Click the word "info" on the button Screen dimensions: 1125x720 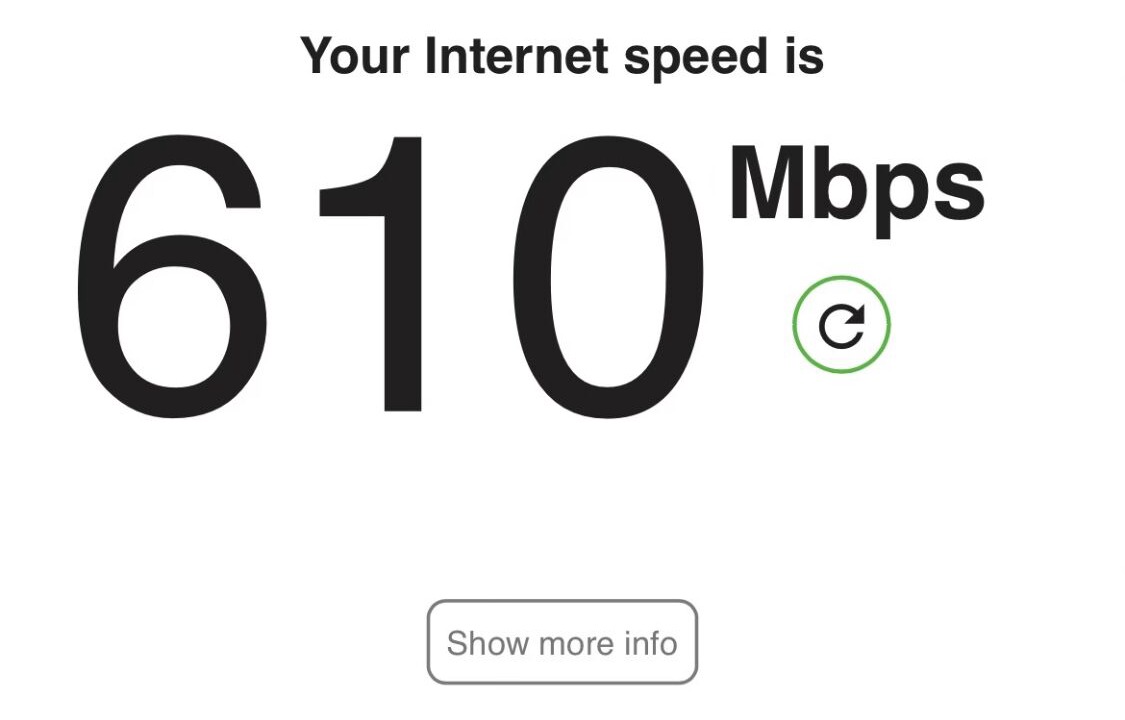[x=650, y=642]
